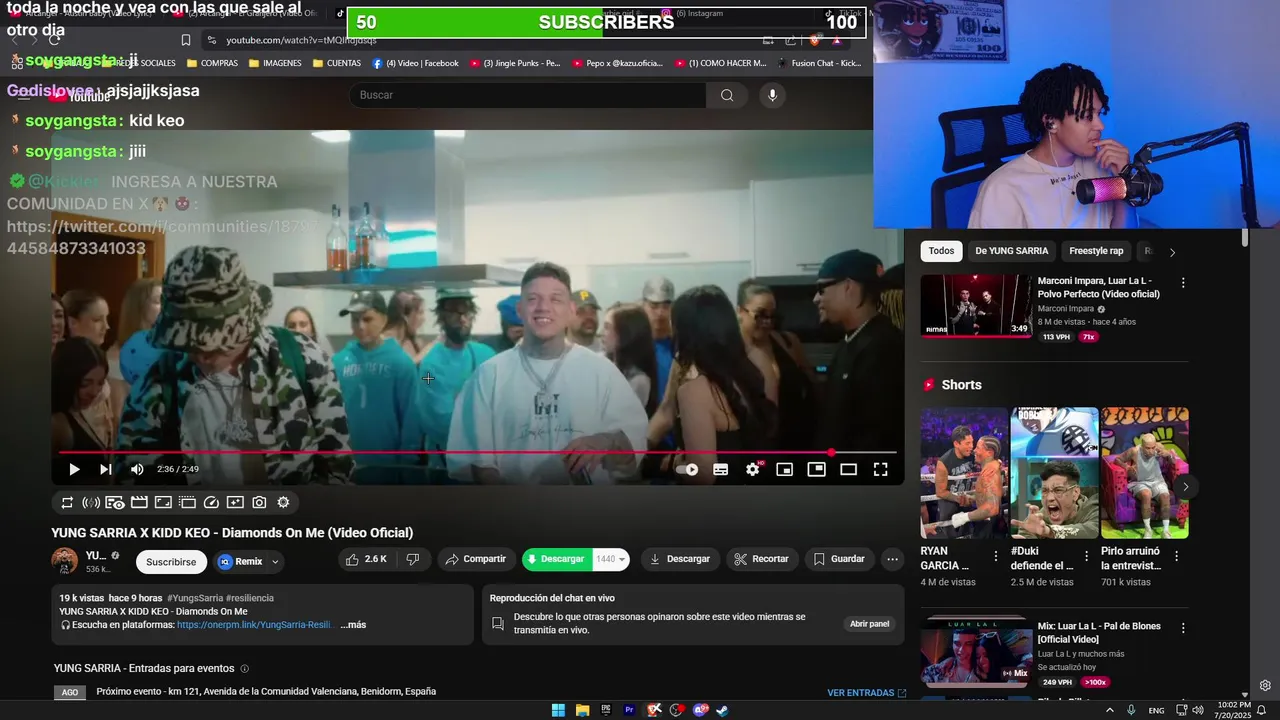Show more filter chips arrow
The width and height of the screenshot is (1280, 720).
pyautogui.click(x=1172, y=252)
